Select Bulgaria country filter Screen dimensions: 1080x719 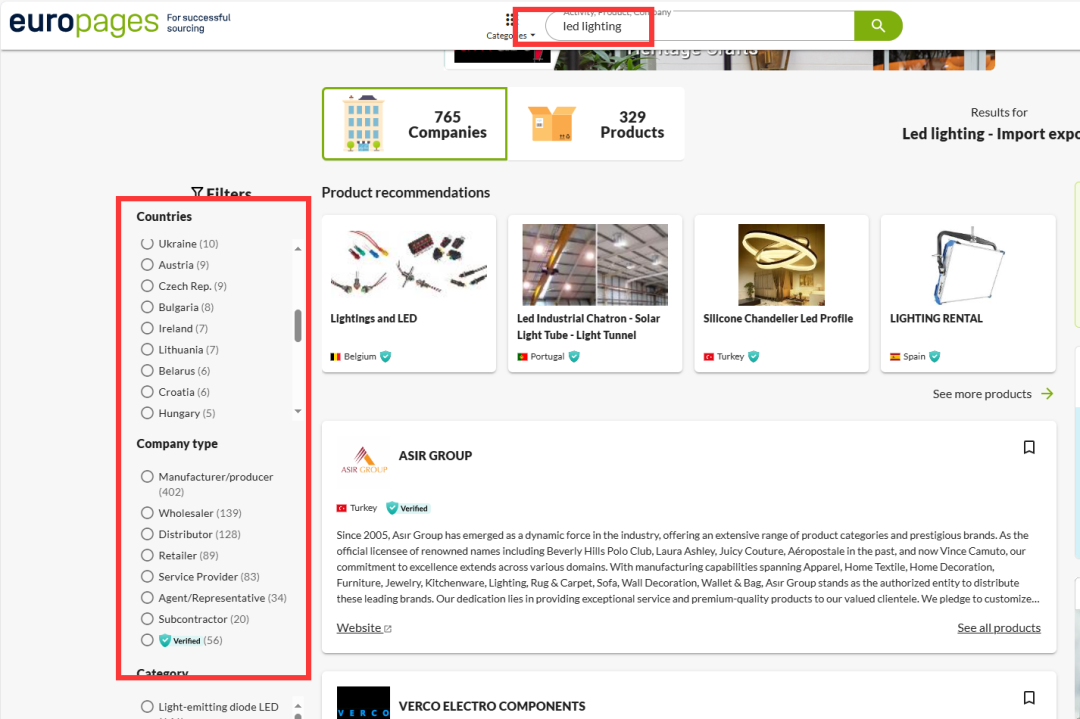point(147,307)
